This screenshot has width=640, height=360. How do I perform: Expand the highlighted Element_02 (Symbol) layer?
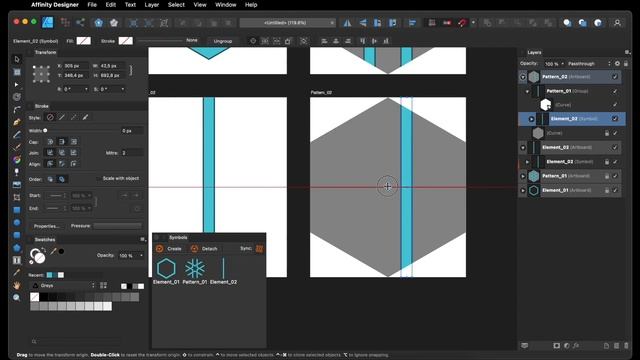point(531,119)
